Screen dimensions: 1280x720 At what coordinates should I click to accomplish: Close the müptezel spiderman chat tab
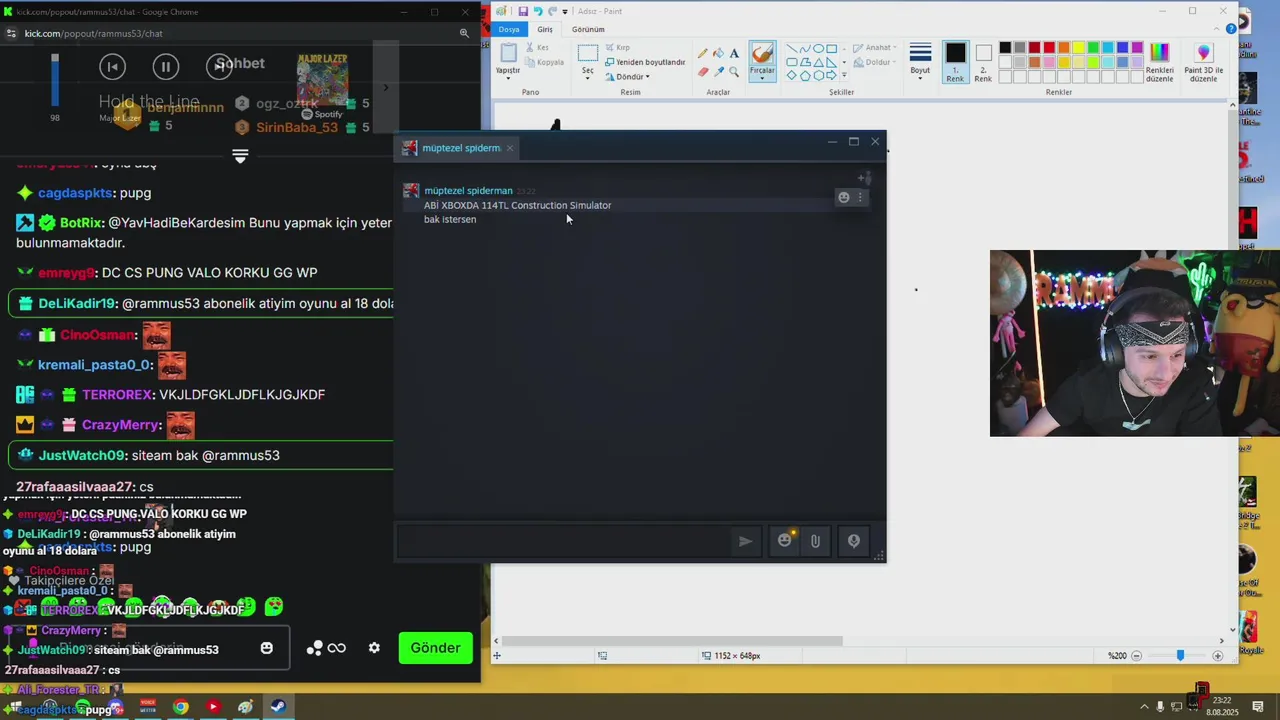click(509, 148)
